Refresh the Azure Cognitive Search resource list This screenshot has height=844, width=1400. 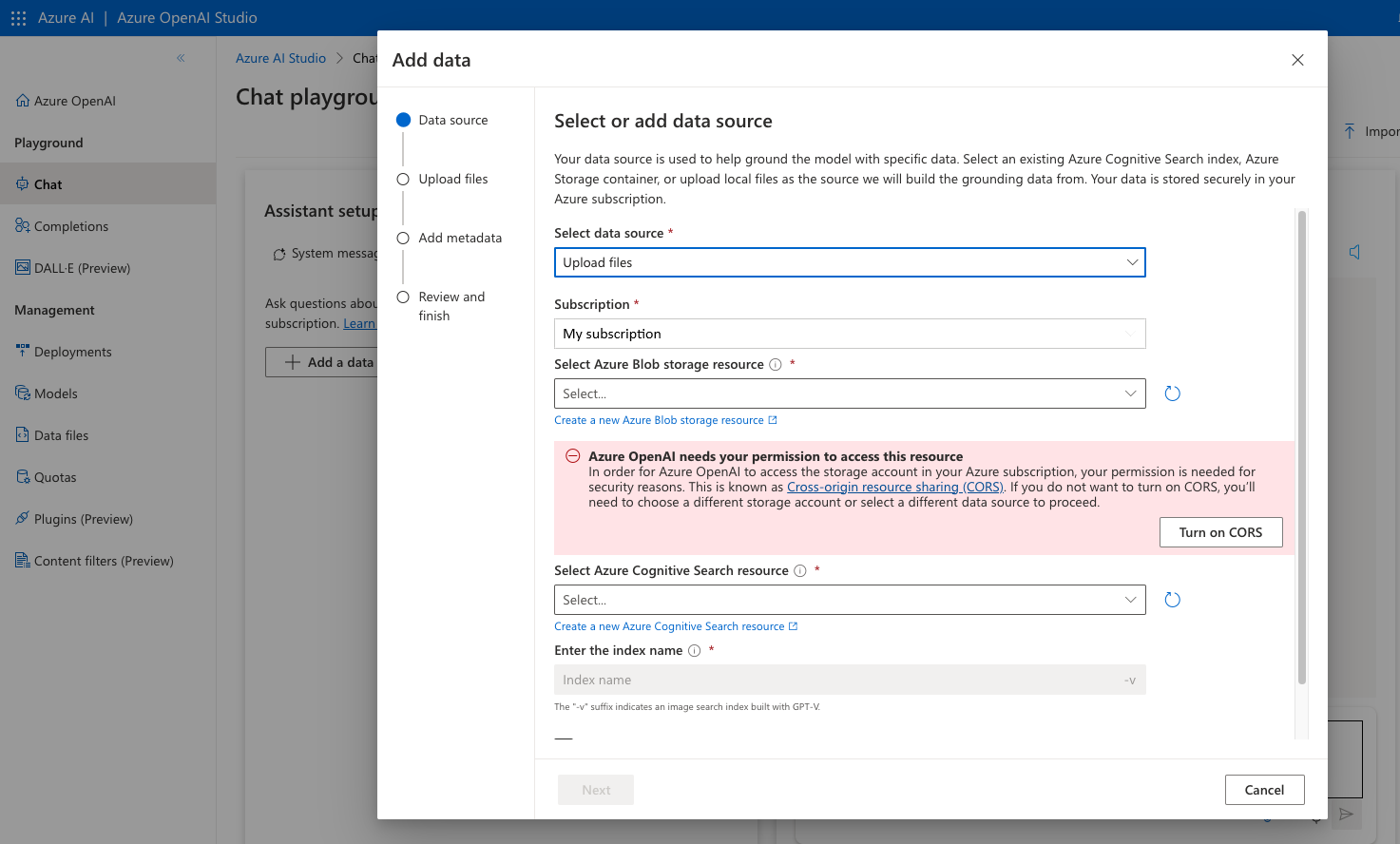[1173, 600]
